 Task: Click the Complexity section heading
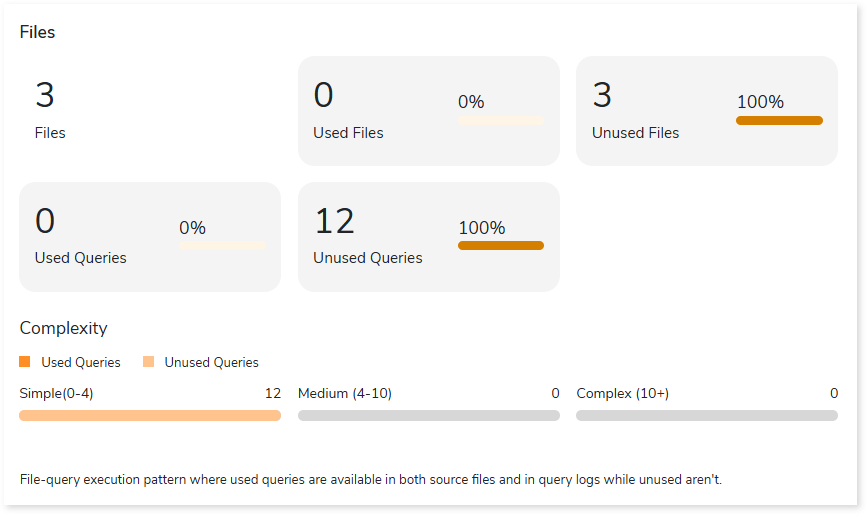[63, 328]
